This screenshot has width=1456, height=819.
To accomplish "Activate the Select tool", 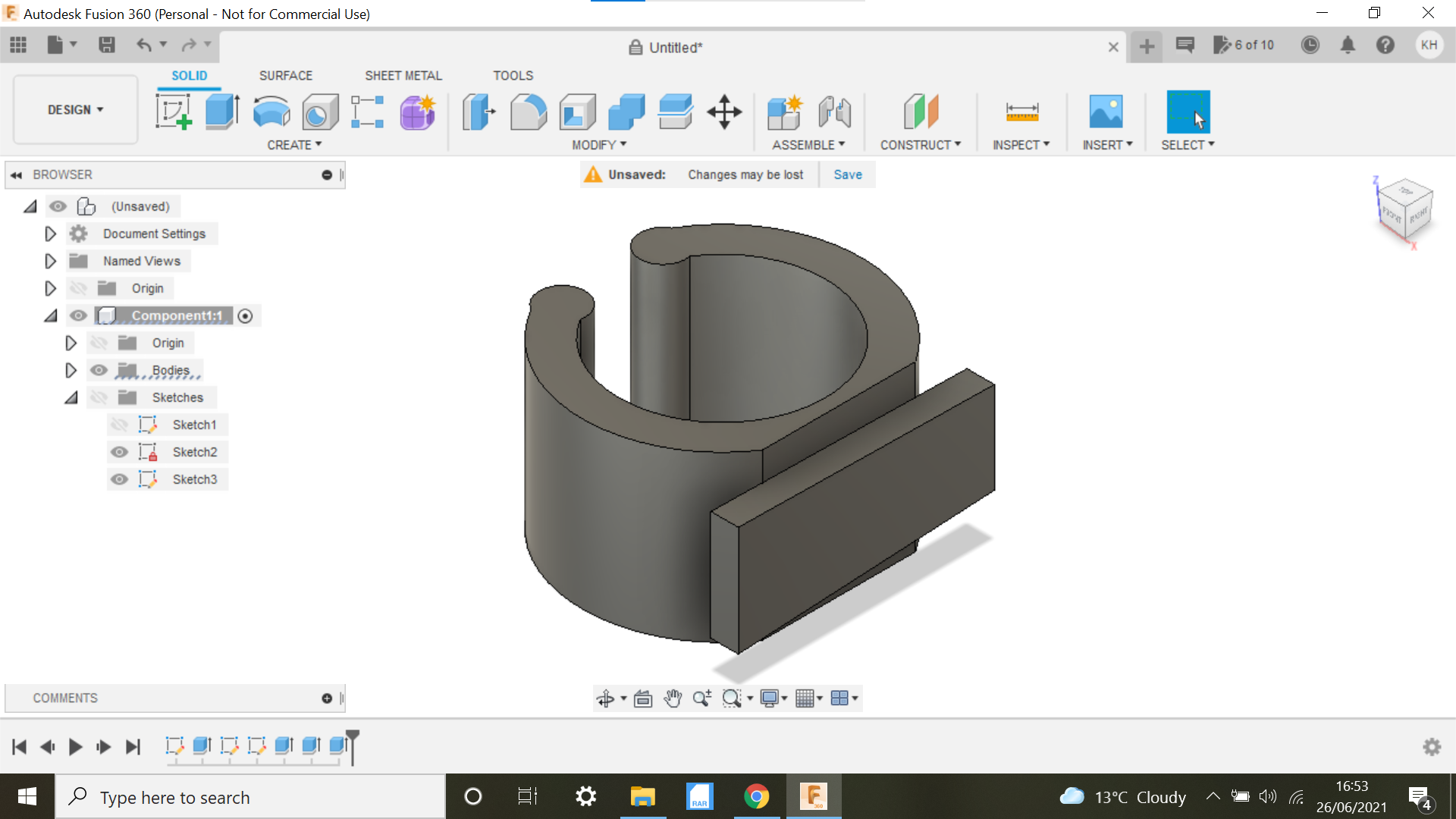I will tap(1188, 111).
